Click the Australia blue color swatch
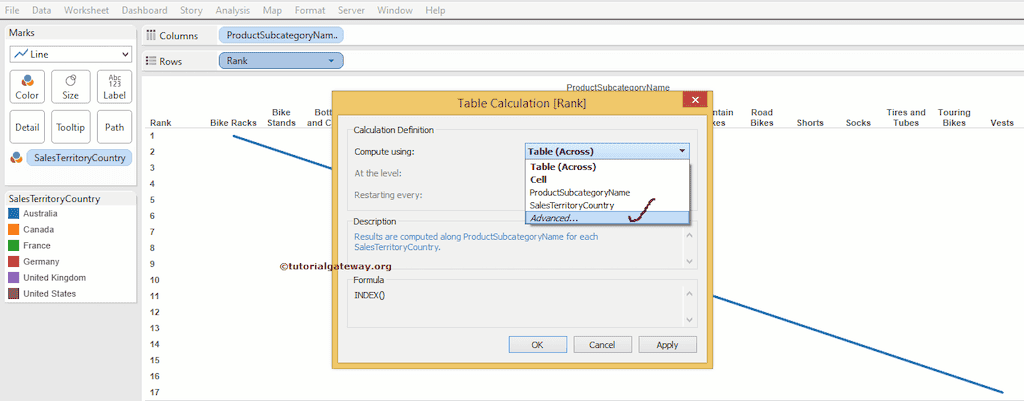 point(13,214)
